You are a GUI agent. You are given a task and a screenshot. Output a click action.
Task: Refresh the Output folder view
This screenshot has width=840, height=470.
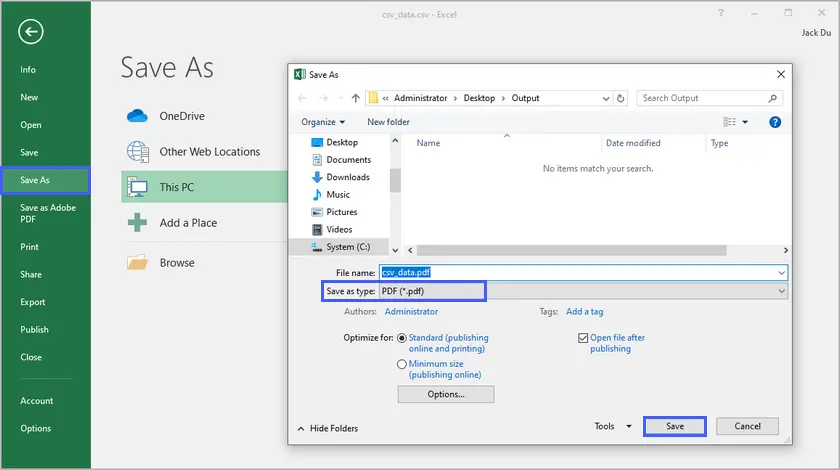point(620,98)
